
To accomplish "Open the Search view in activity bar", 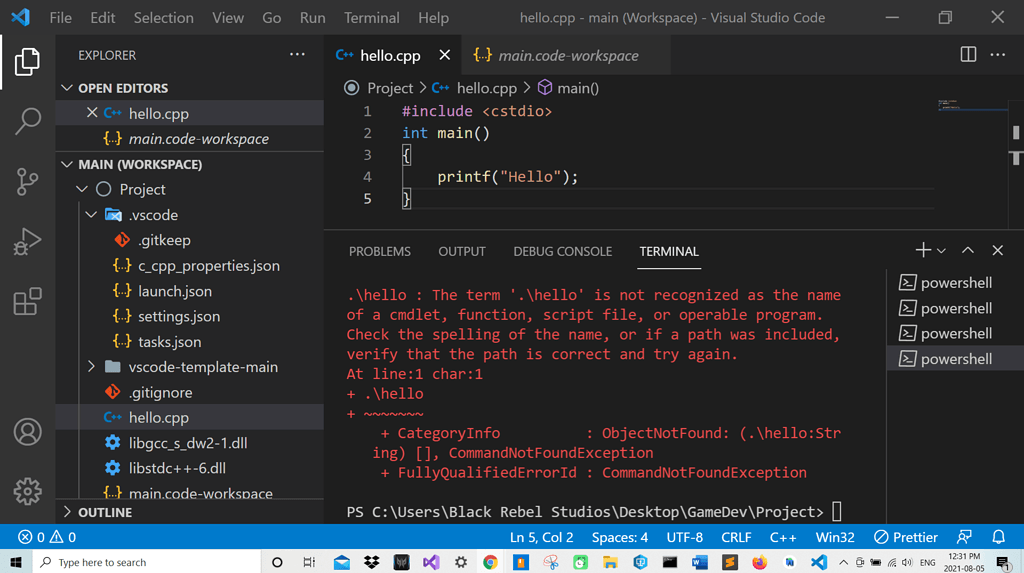I will [x=27, y=121].
